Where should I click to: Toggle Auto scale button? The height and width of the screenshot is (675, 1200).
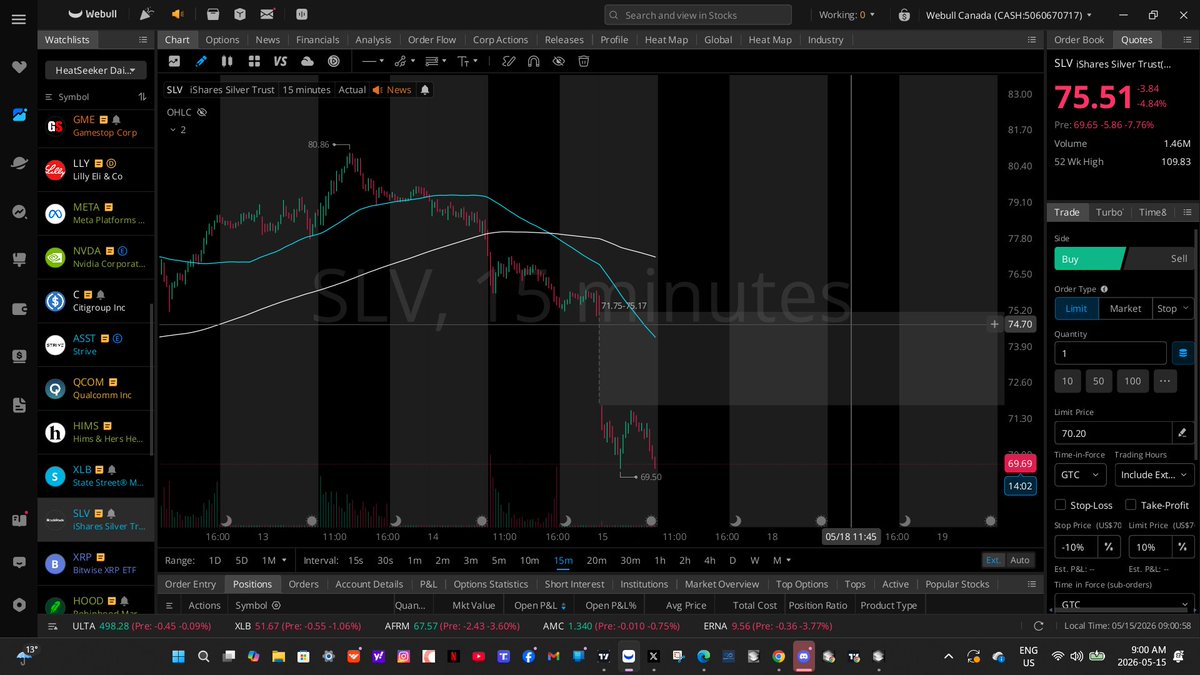[1020, 560]
